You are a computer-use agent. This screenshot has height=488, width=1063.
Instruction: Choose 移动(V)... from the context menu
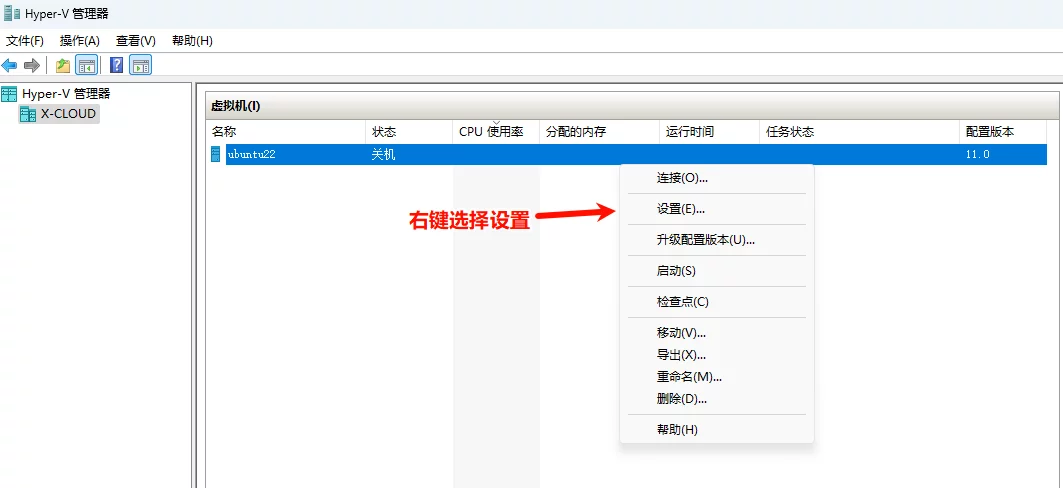(717, 333)
